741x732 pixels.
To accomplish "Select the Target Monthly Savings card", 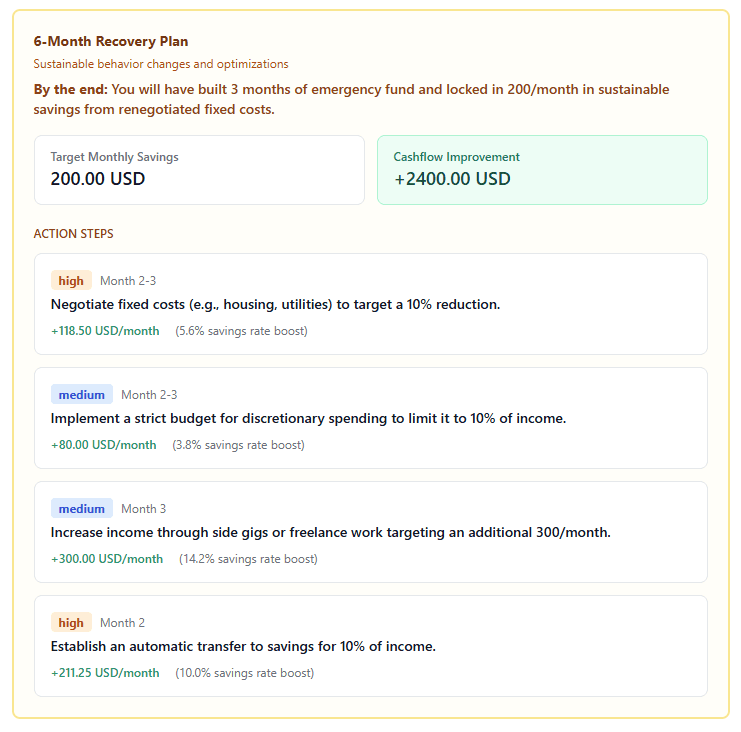I will click(199, 170).
